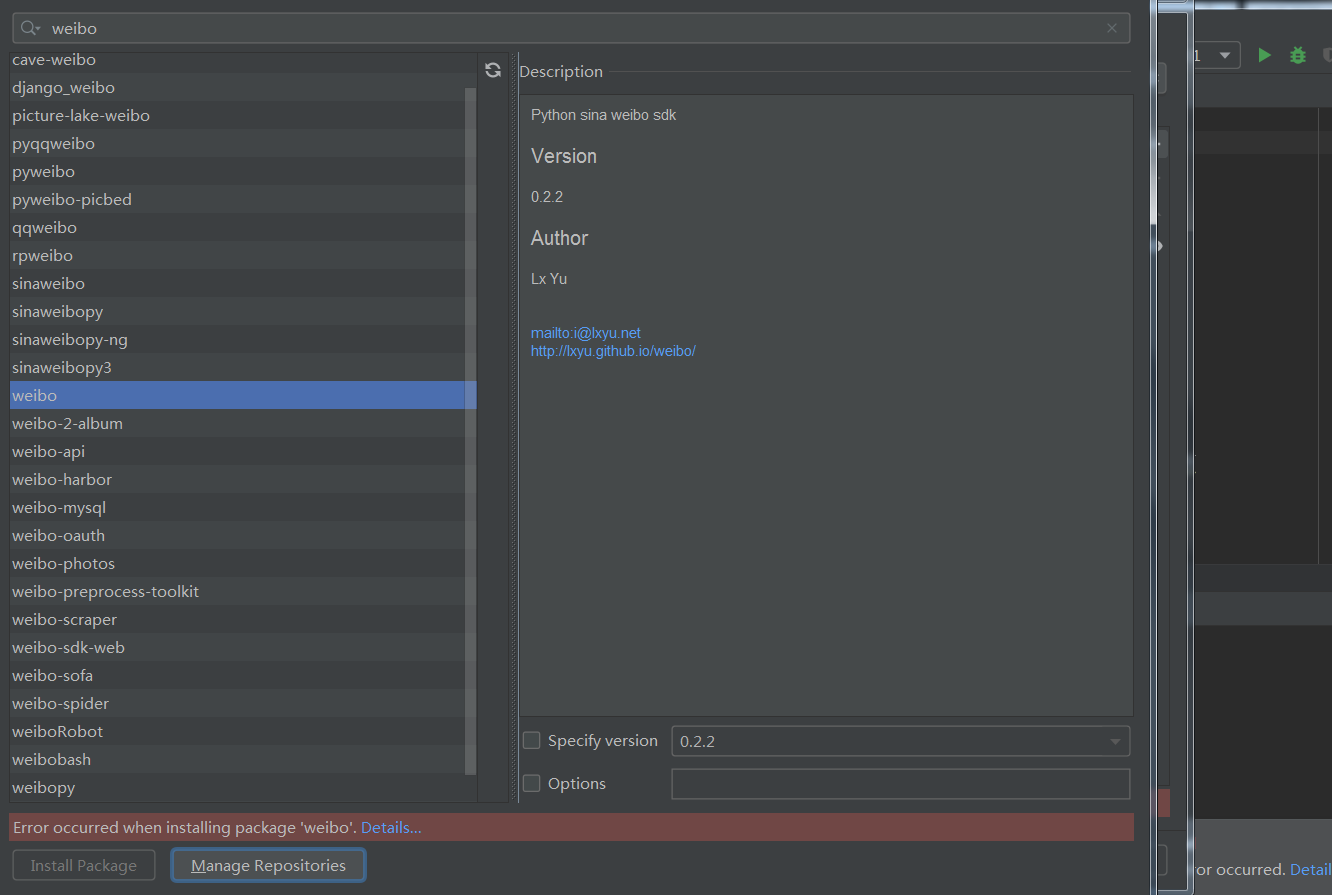Select picture-lake-weibo package
Image resolution: width=1332 pixels, height=895 pixels.
click(243, 115)
